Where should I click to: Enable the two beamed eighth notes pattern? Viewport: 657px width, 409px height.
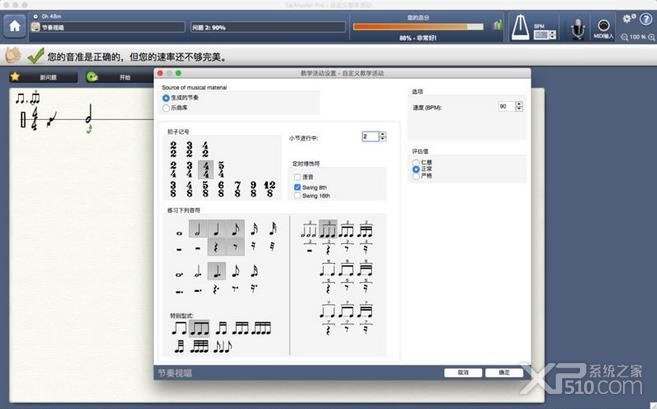tap(179, 328)
